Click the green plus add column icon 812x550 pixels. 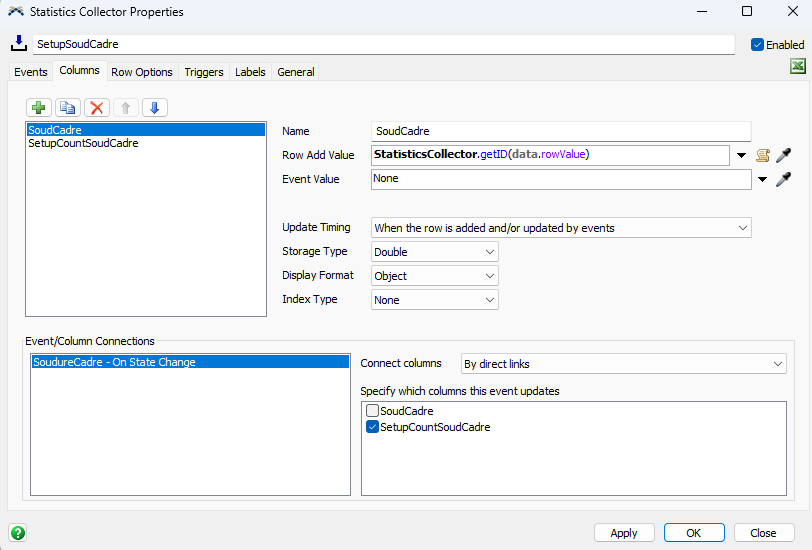click(39, 108)
